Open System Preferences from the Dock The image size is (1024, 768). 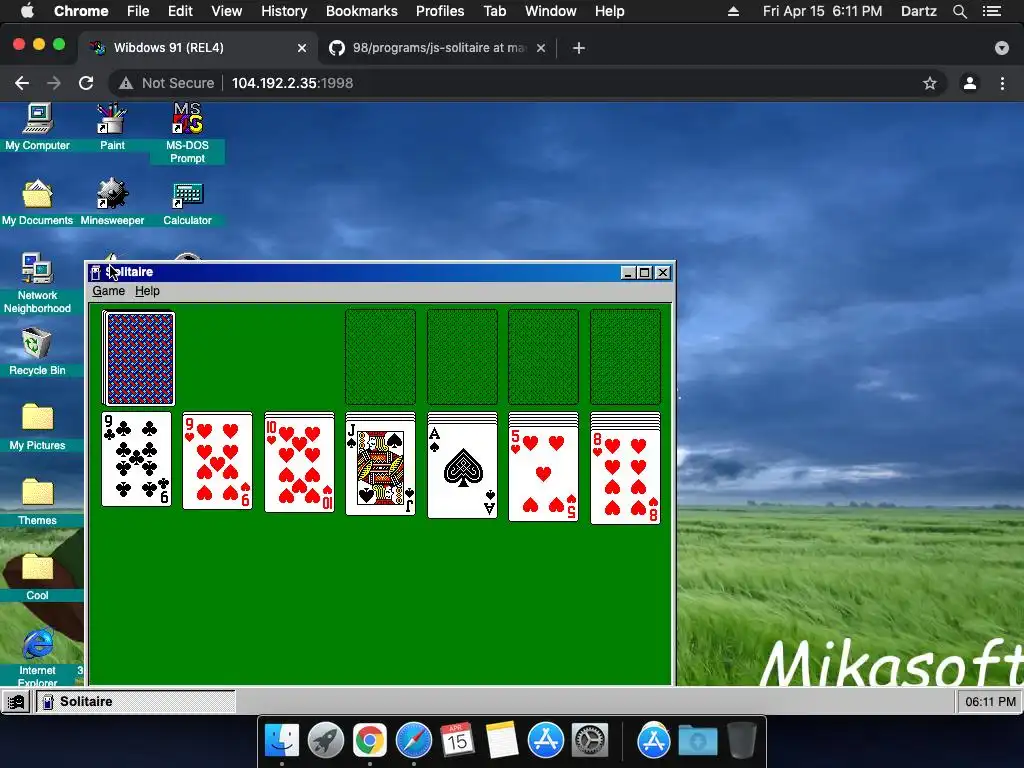pos(590,741)
